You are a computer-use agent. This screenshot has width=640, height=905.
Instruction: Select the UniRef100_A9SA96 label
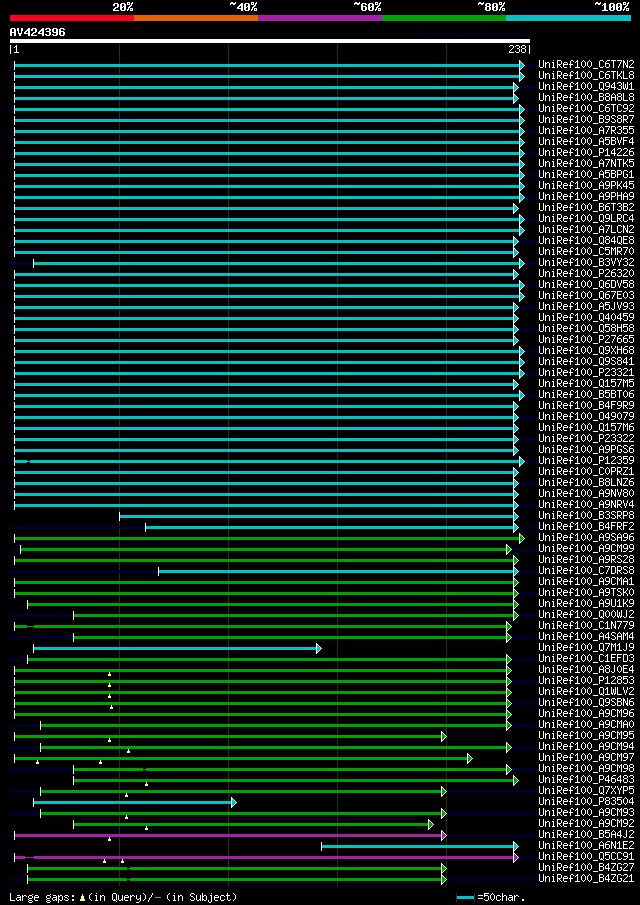click(x=586, y=537)
